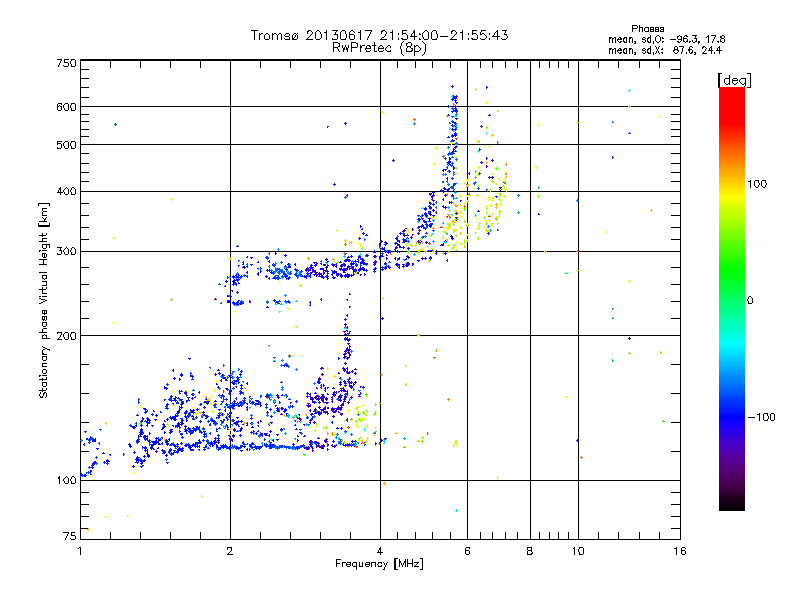
Task: Click the green colorbar region next to the 0 label
Action: 732,300
